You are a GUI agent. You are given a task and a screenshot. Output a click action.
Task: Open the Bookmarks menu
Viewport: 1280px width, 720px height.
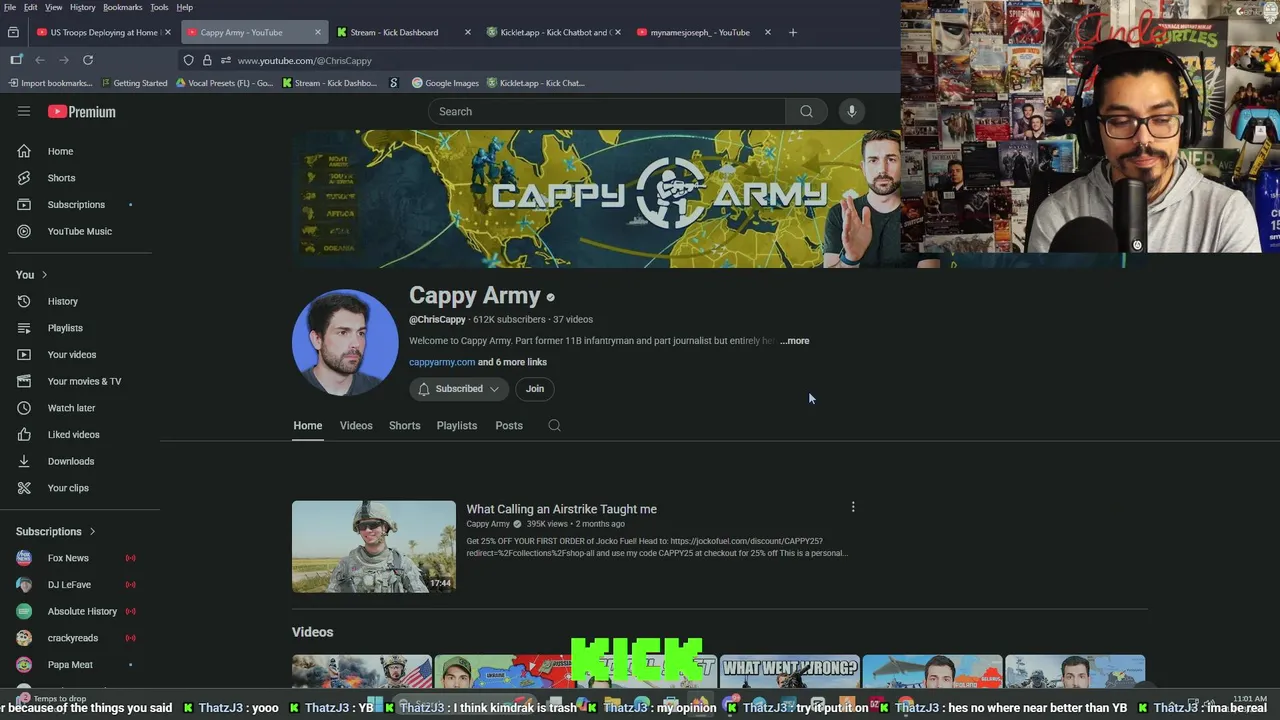123,7
